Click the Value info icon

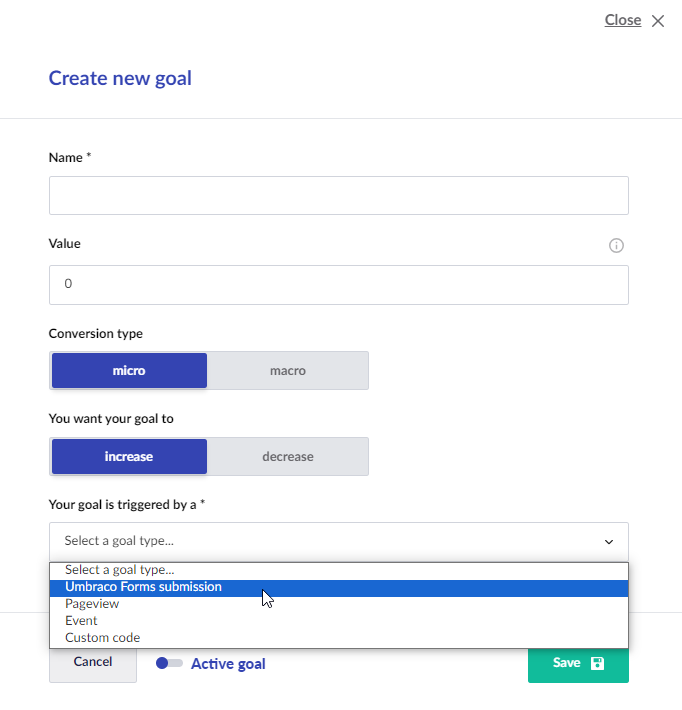pyautogui.click(x=616, y=246)
